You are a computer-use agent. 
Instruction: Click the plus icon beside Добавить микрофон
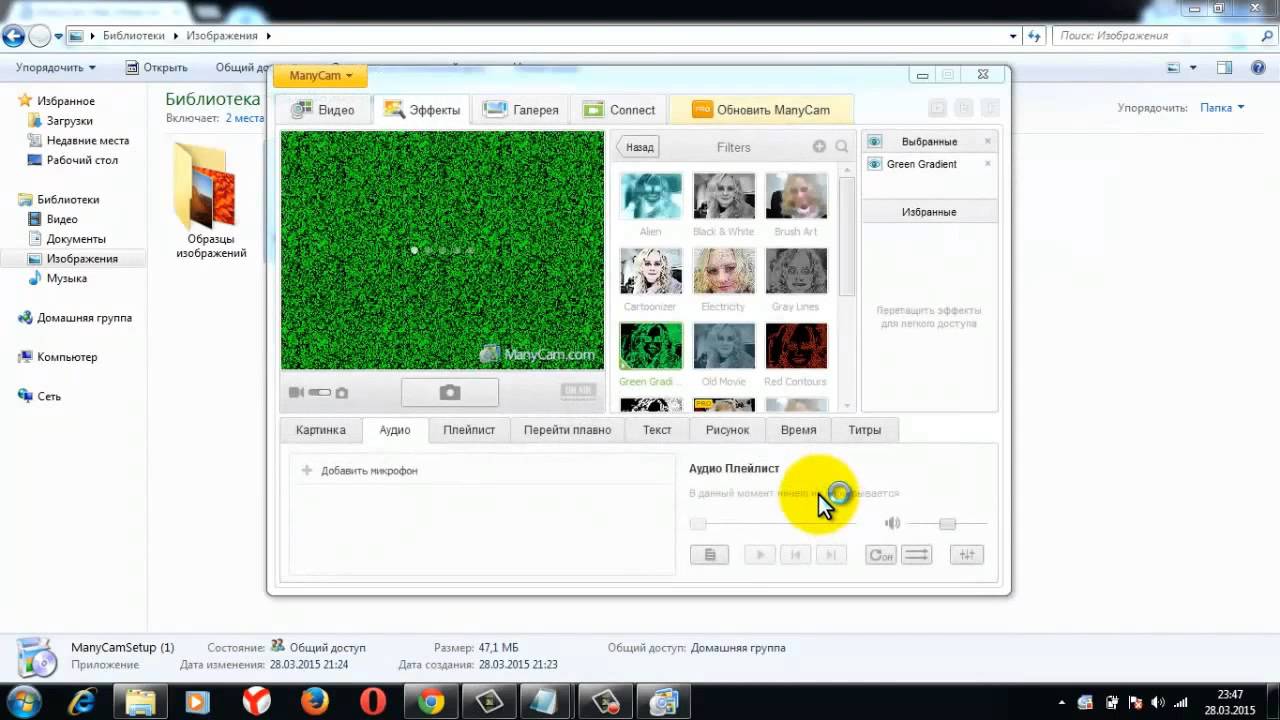pos(307,470)
